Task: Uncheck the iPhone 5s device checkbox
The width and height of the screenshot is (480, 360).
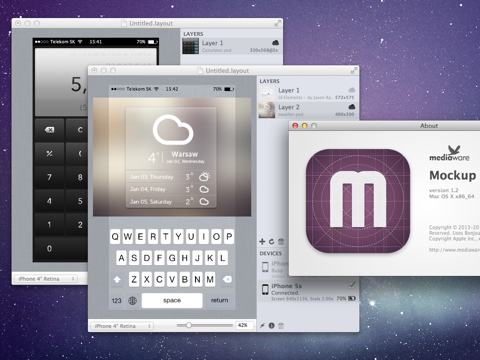Action: pyautogui.click(x=351, y=285)
